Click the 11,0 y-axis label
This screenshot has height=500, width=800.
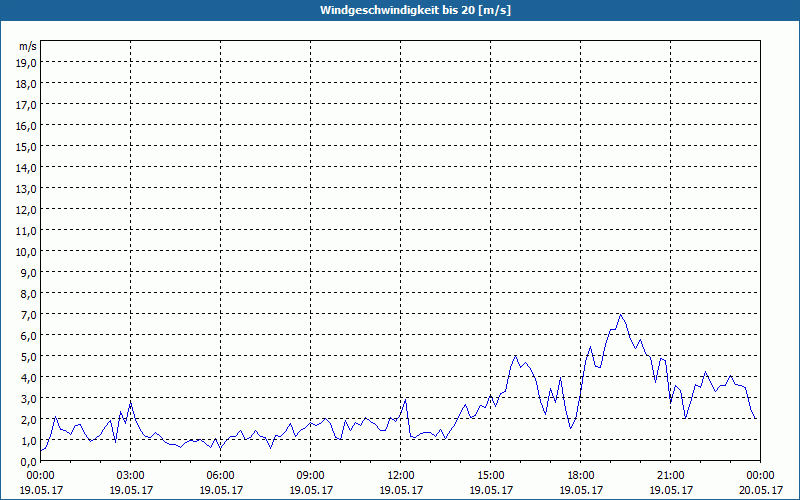click(27, 231)
